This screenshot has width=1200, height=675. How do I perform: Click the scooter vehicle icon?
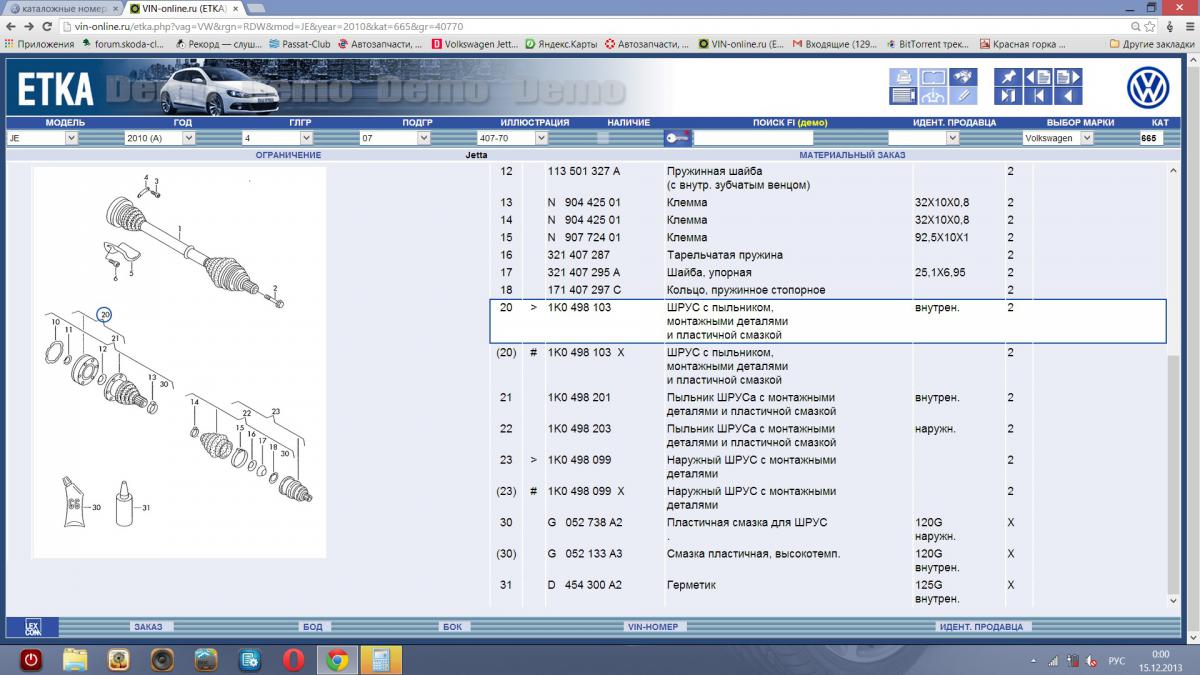[x=933, y=96]
